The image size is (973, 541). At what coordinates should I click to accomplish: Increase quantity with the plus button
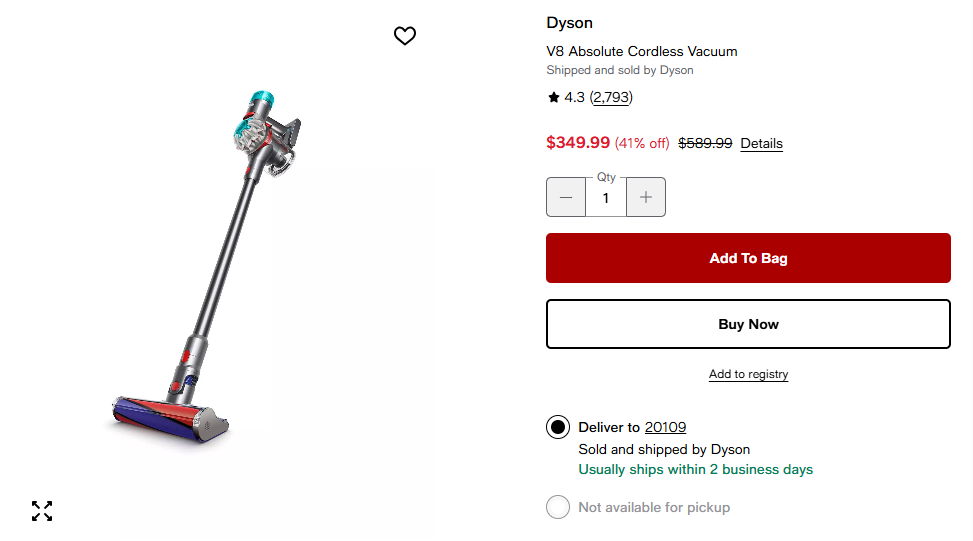coord(646,197)
